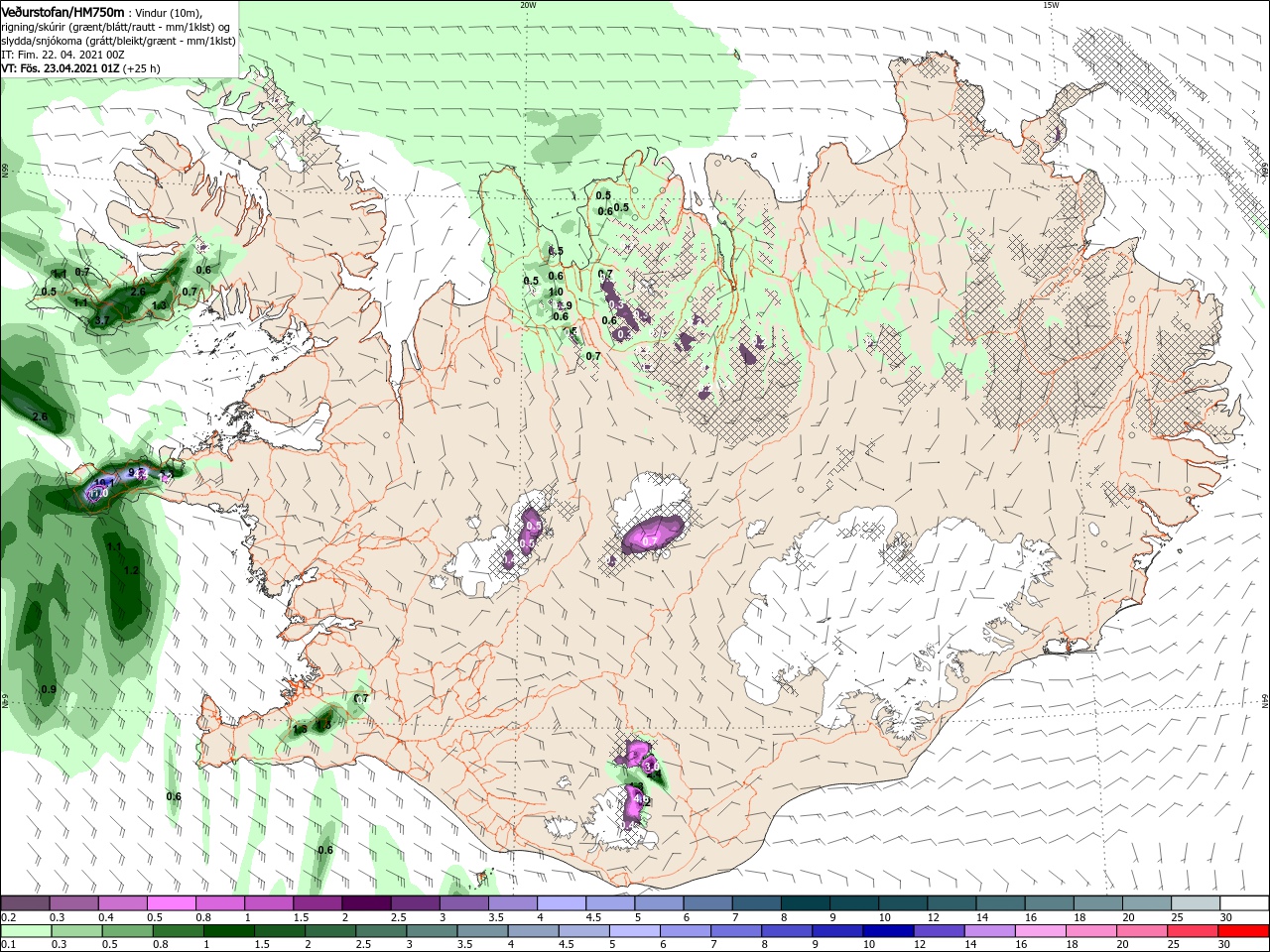Click the pale grey swatch after 25 on upper scale

pos(1197,903)
